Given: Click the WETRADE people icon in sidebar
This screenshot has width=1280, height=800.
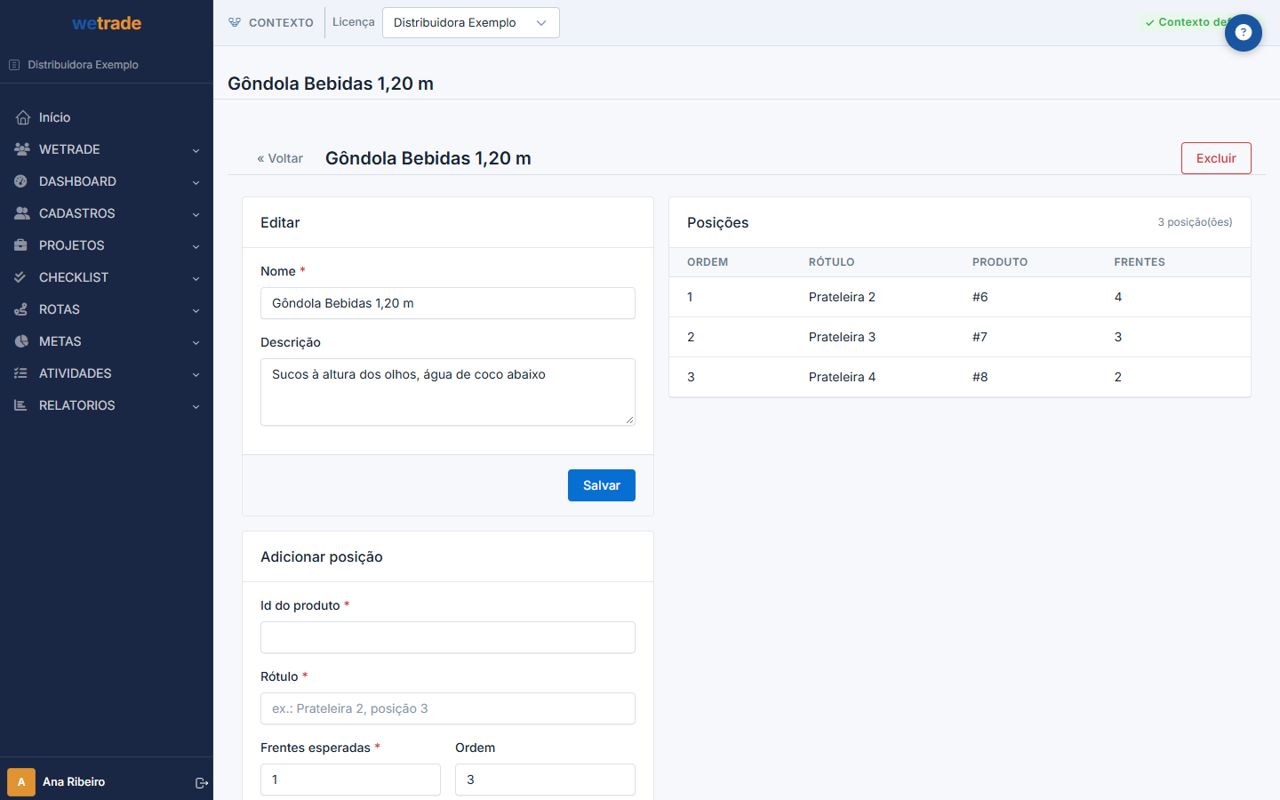Looking at the screenshot, I should click(22, 150).
